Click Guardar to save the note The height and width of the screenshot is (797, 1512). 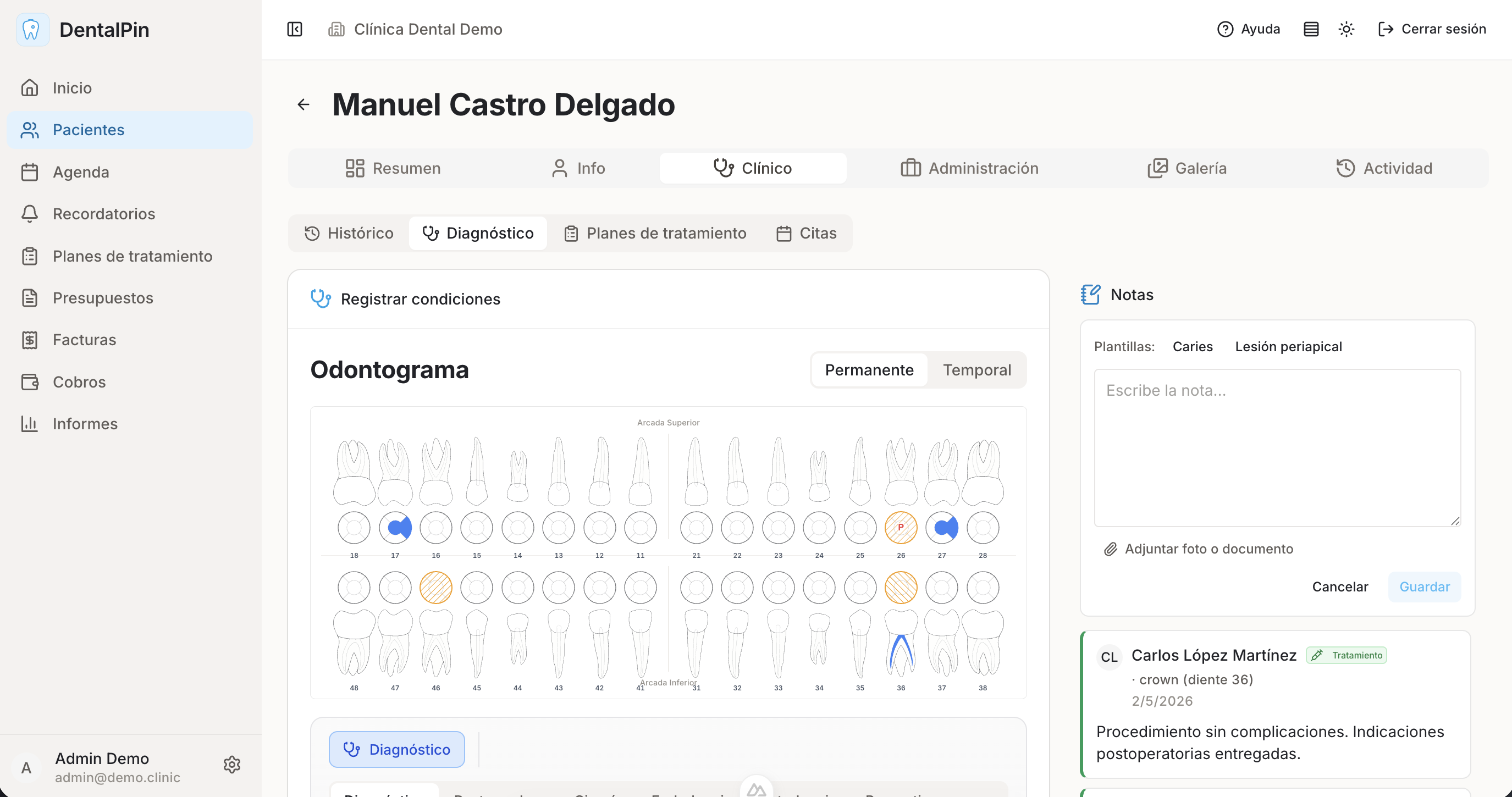1425,587
